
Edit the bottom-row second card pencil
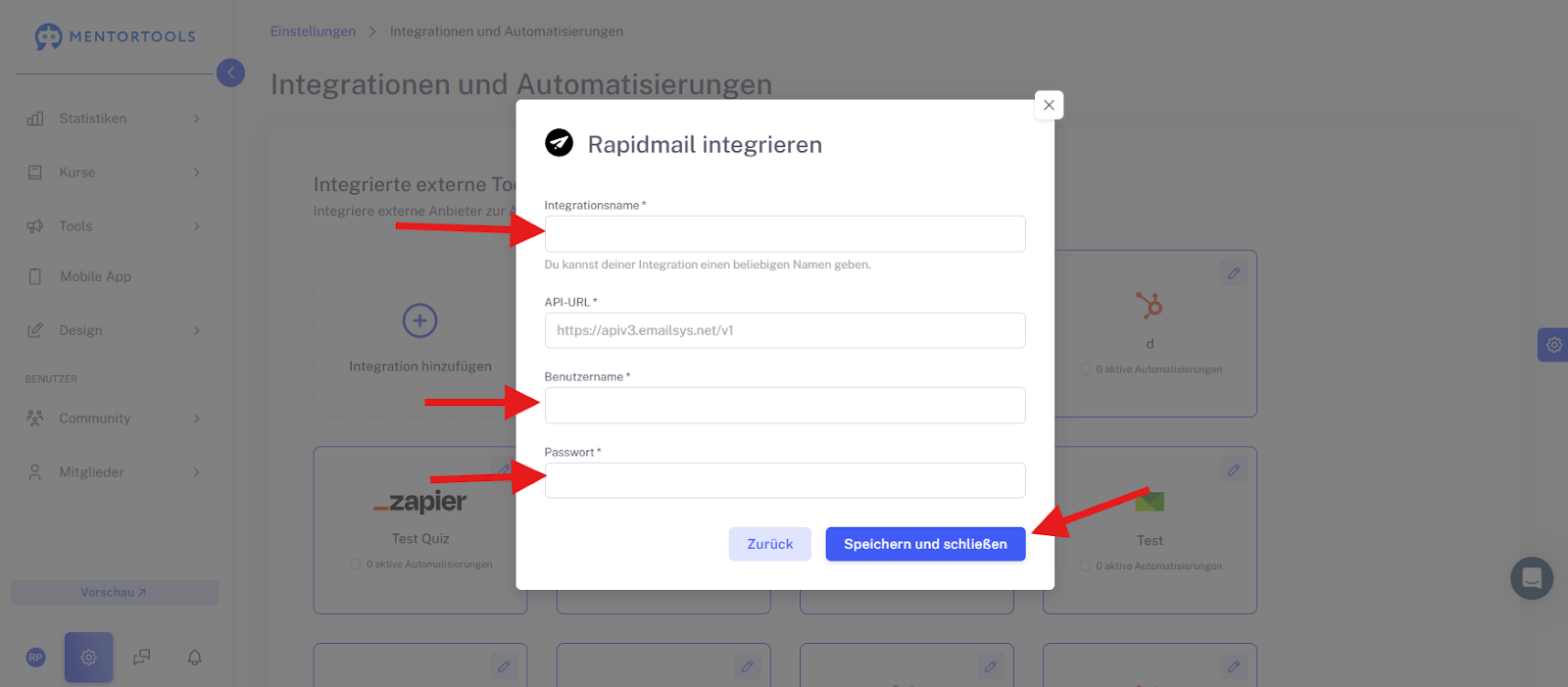coord(747,666)
